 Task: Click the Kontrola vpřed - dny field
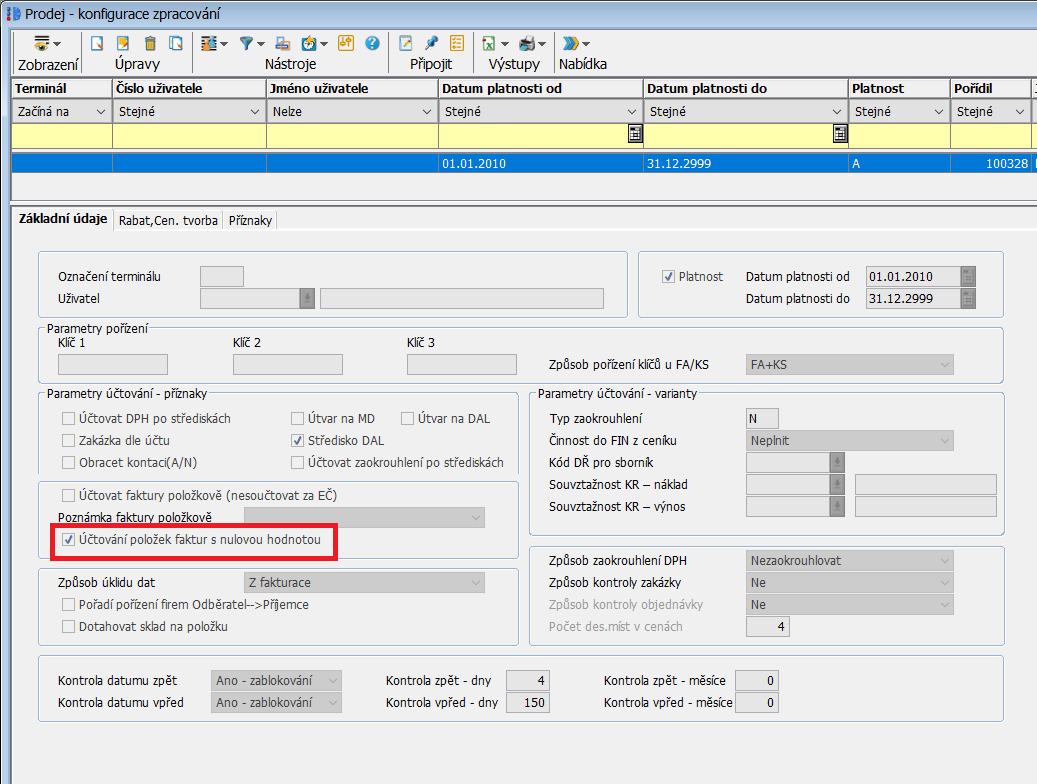(528, 703)
